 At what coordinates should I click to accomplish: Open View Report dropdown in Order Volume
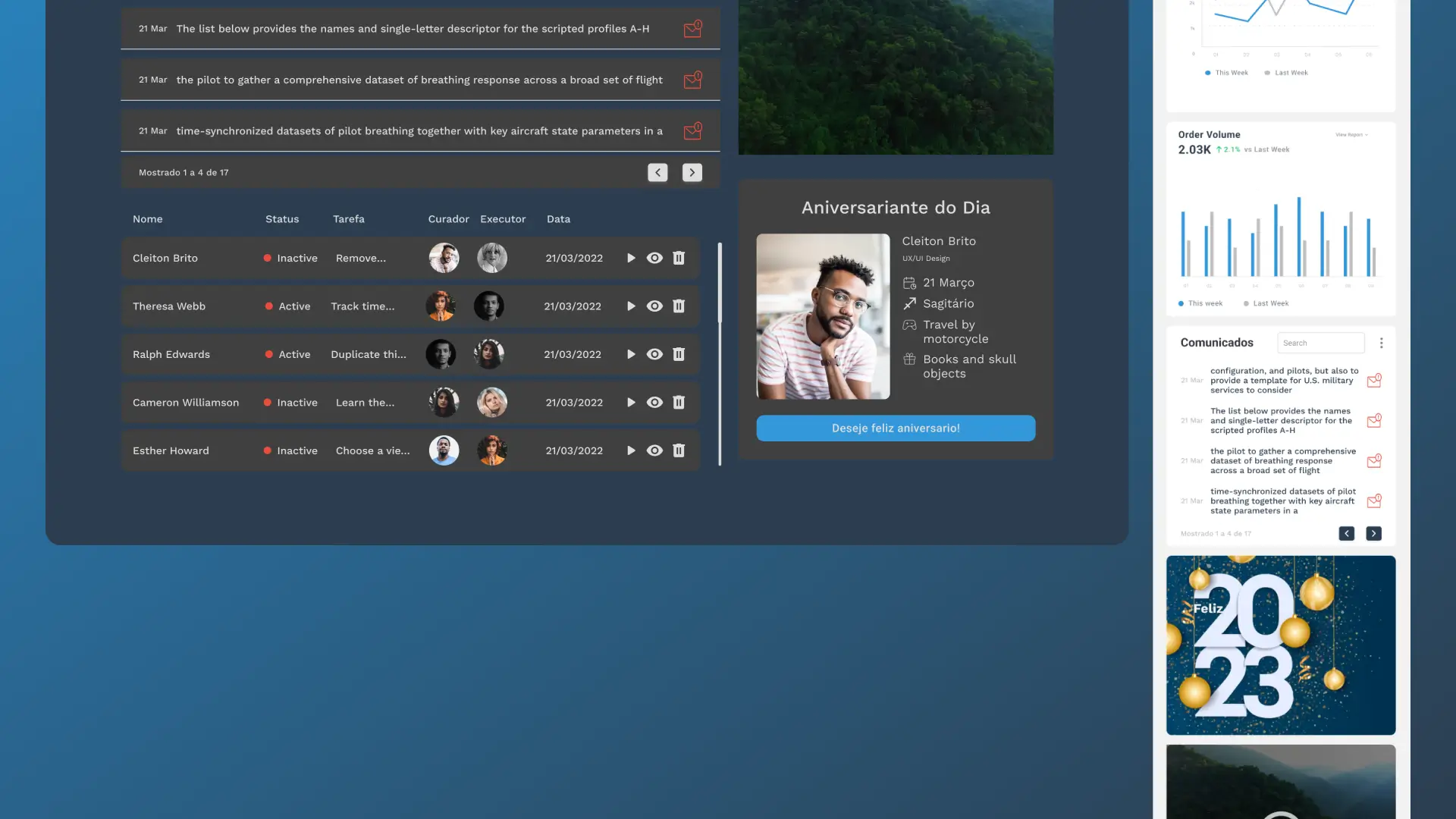coord(1351,135)
